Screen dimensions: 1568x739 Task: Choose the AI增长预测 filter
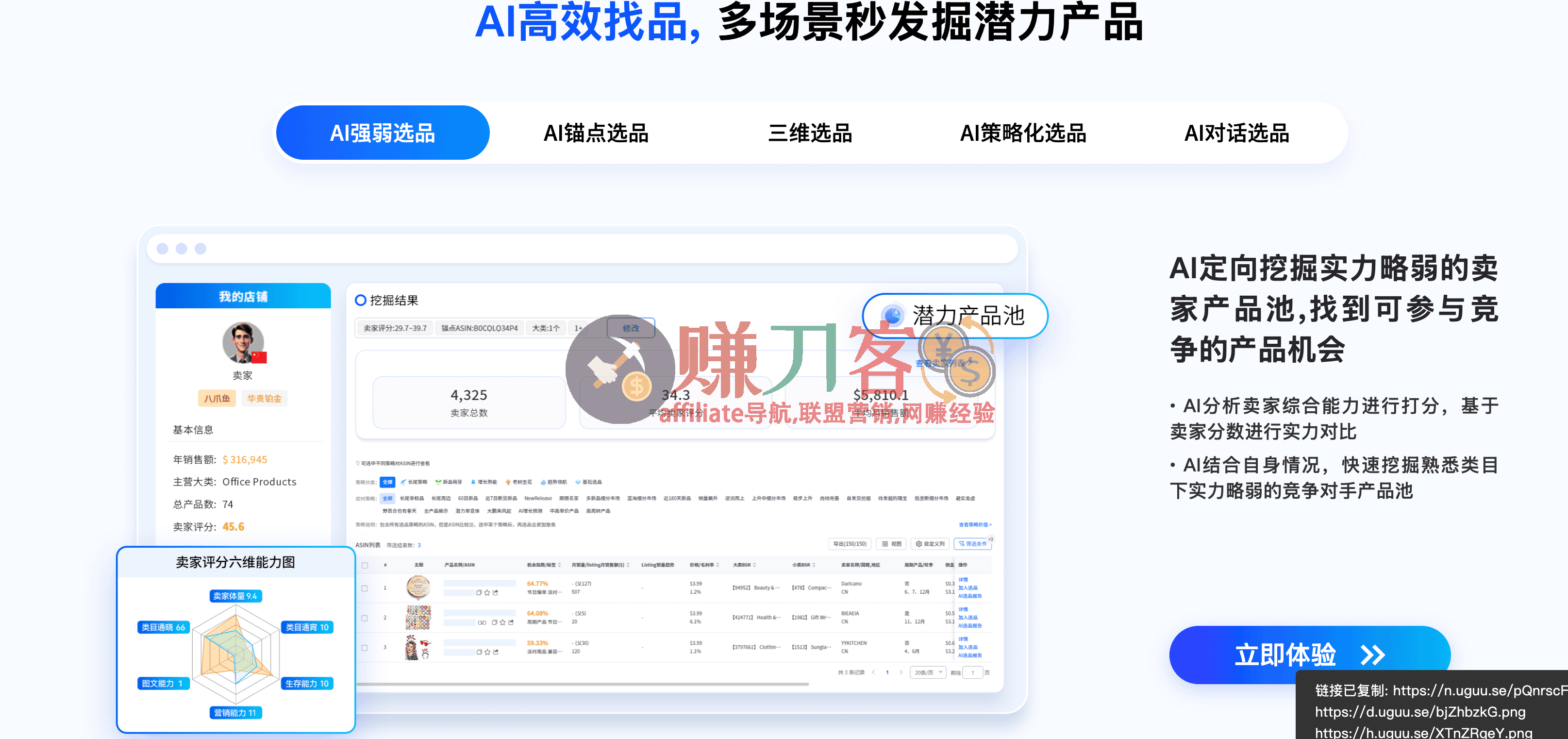pyautogui.click(x=530, y=511)
